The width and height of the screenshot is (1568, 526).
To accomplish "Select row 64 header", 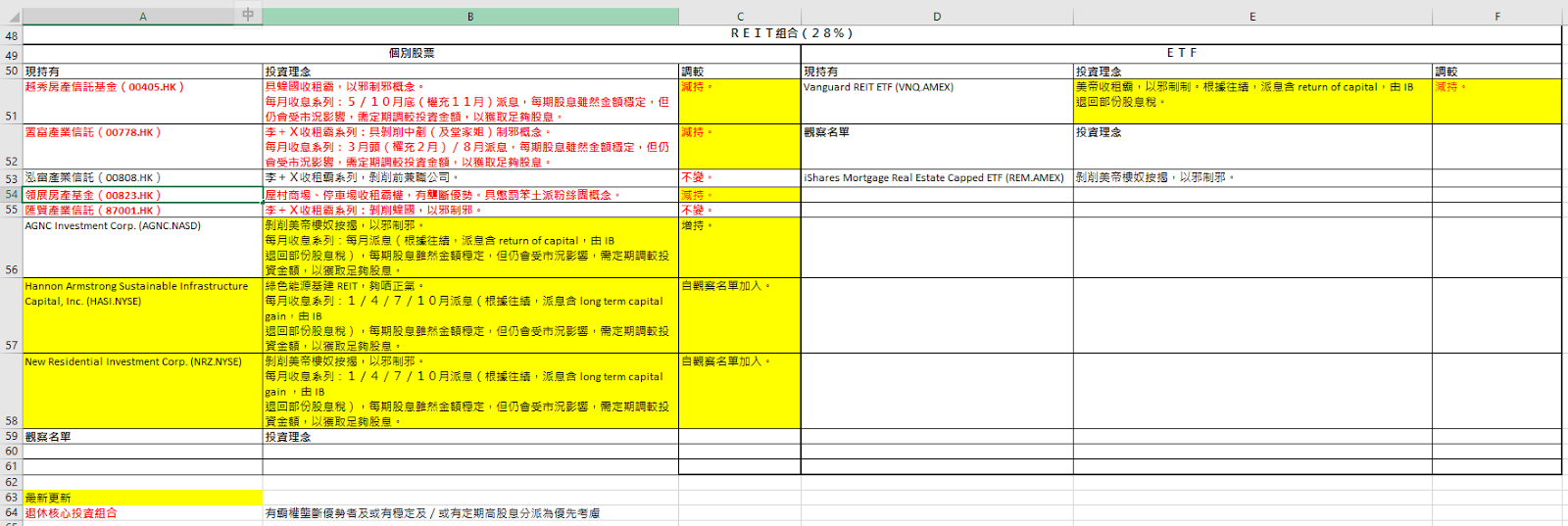I will point(11,512).
